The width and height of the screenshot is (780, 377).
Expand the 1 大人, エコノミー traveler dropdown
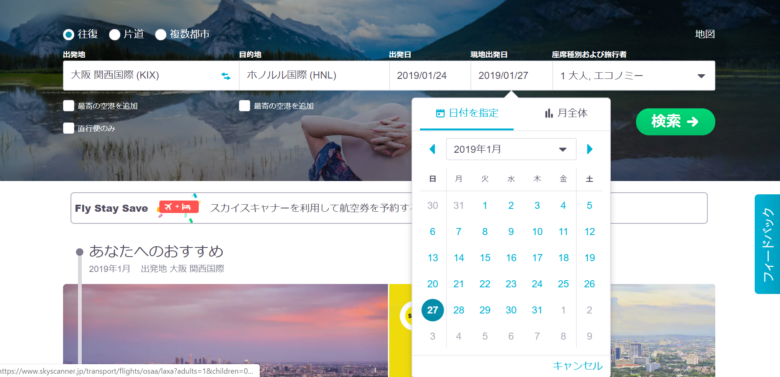point(634,76)
